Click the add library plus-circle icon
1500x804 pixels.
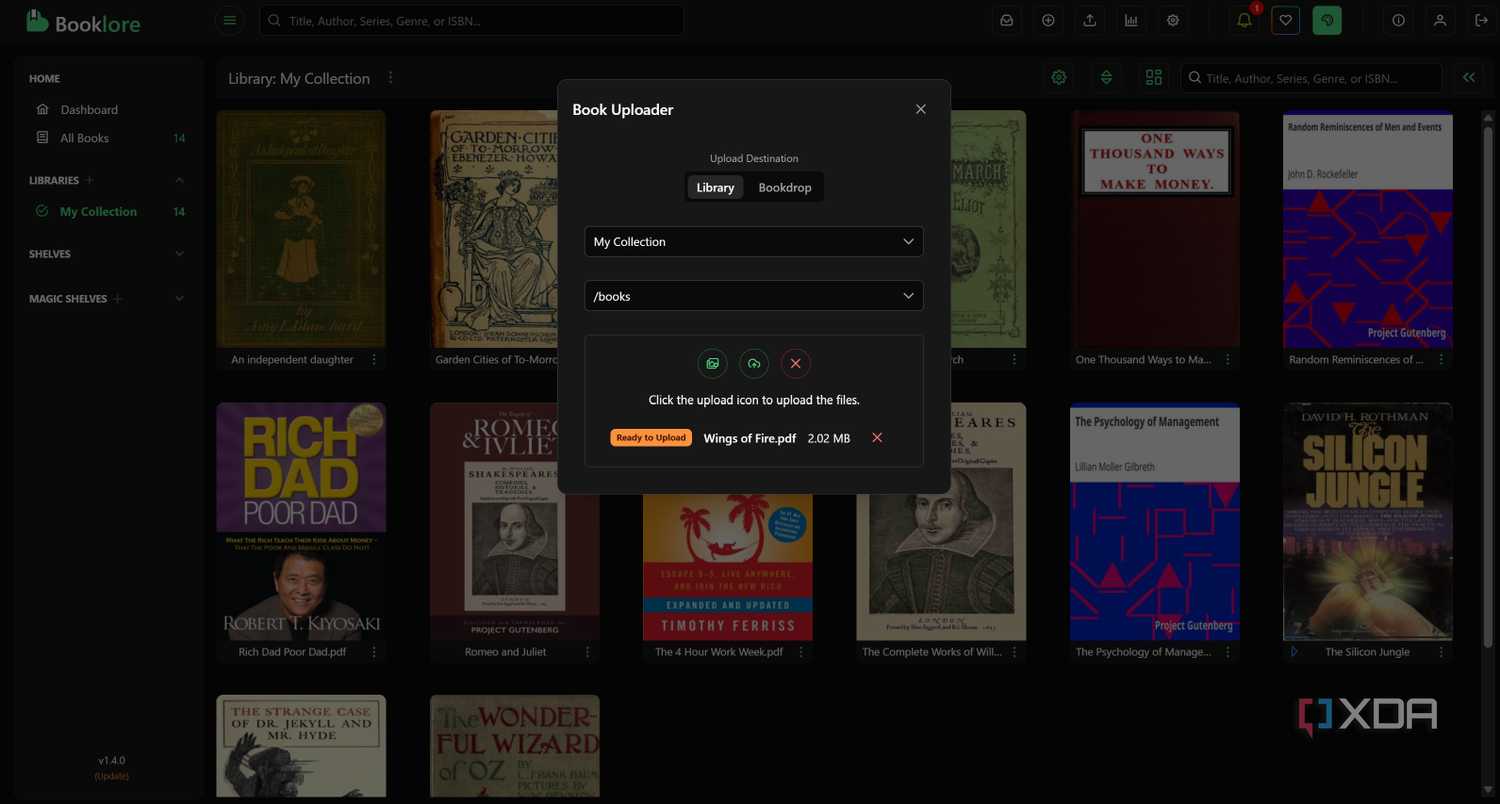point(1048,20)
